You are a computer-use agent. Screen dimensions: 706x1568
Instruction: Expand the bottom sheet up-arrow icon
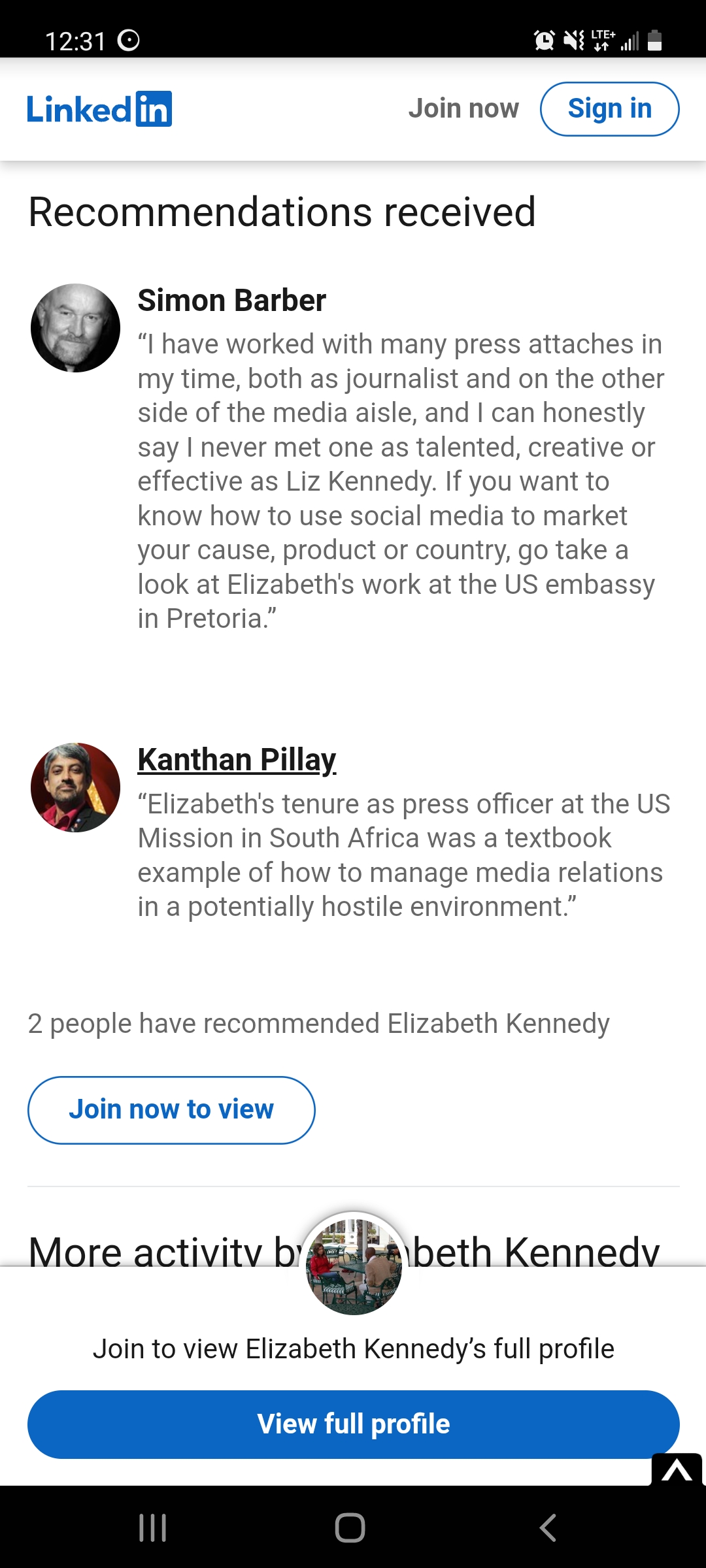tap(677, 1470)
